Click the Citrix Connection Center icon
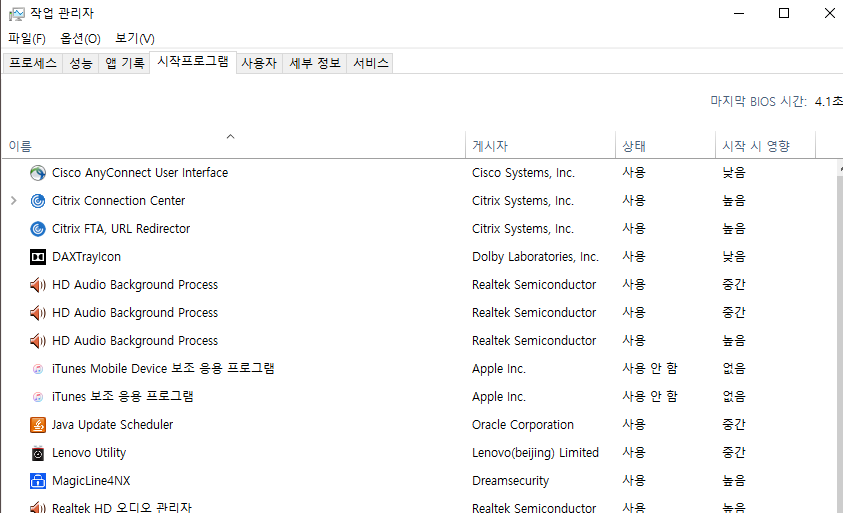This screenshot has width=843, height=513. click(x=38, y=201)
